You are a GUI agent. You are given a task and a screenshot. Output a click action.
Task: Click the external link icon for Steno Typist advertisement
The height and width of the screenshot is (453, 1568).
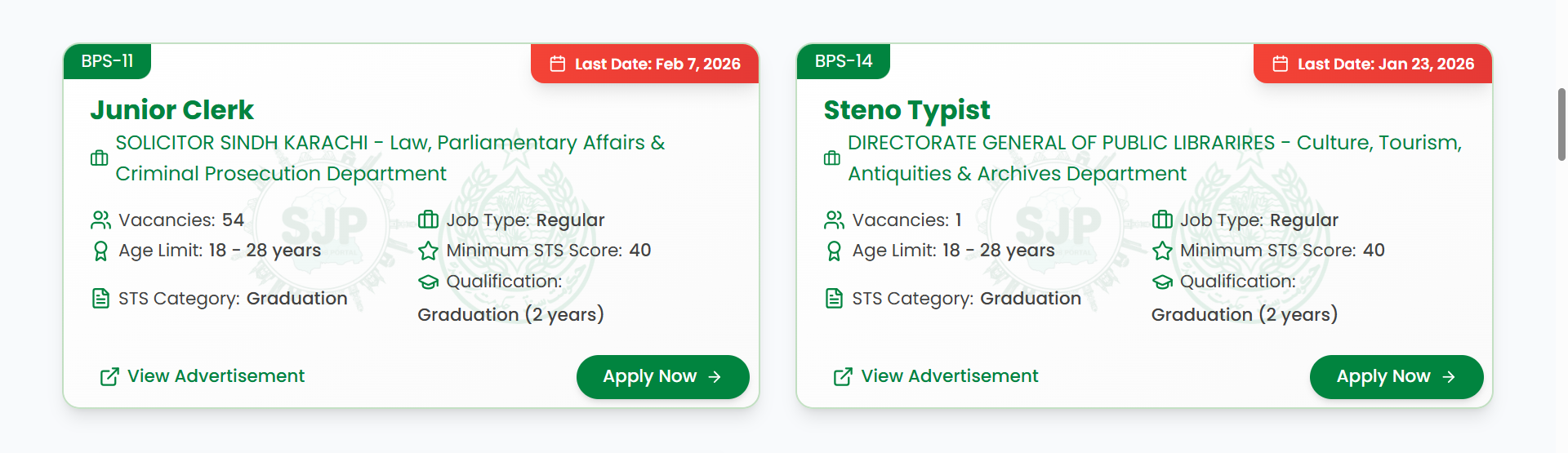click(843, 376)
